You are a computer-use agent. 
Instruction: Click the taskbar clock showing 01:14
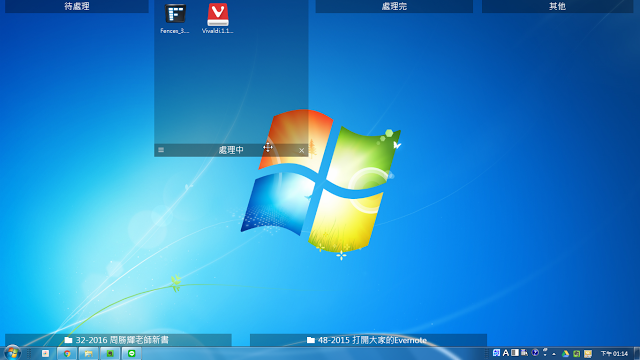click(x=614, y=353)
